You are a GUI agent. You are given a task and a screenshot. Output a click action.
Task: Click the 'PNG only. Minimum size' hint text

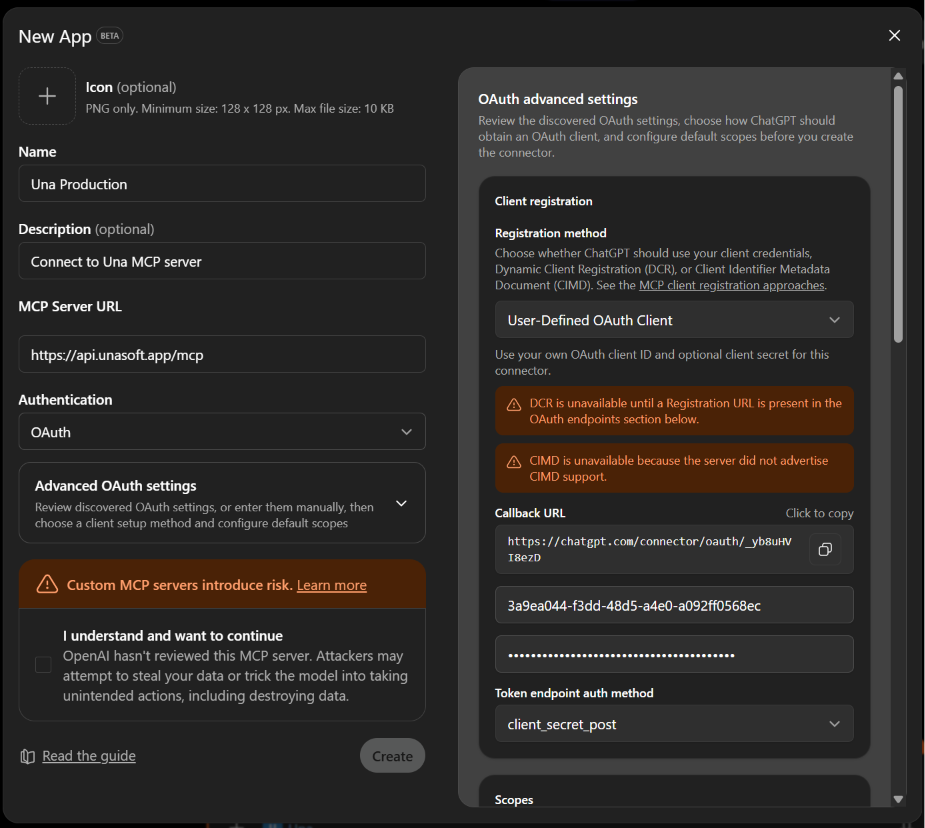tap(240, 109)
